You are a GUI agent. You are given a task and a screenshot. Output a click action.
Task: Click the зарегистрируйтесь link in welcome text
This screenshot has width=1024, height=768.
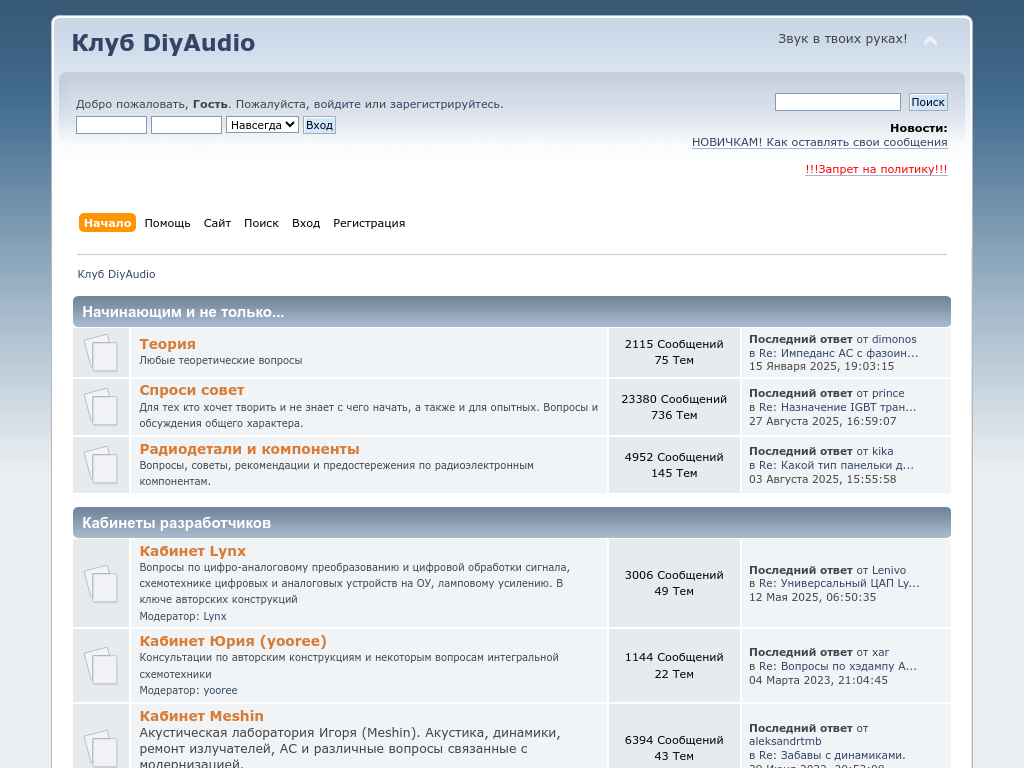(445, 104)
